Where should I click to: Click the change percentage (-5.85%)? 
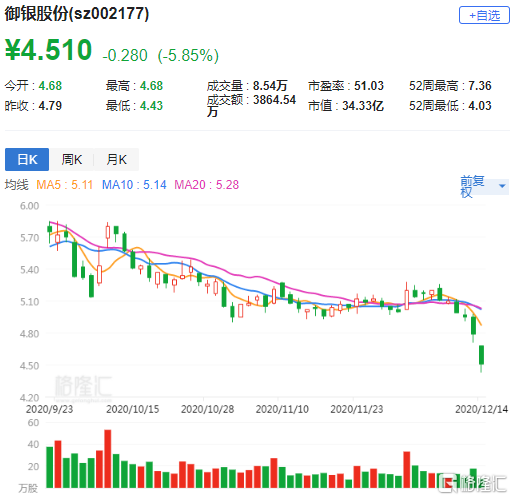point(188,55)
